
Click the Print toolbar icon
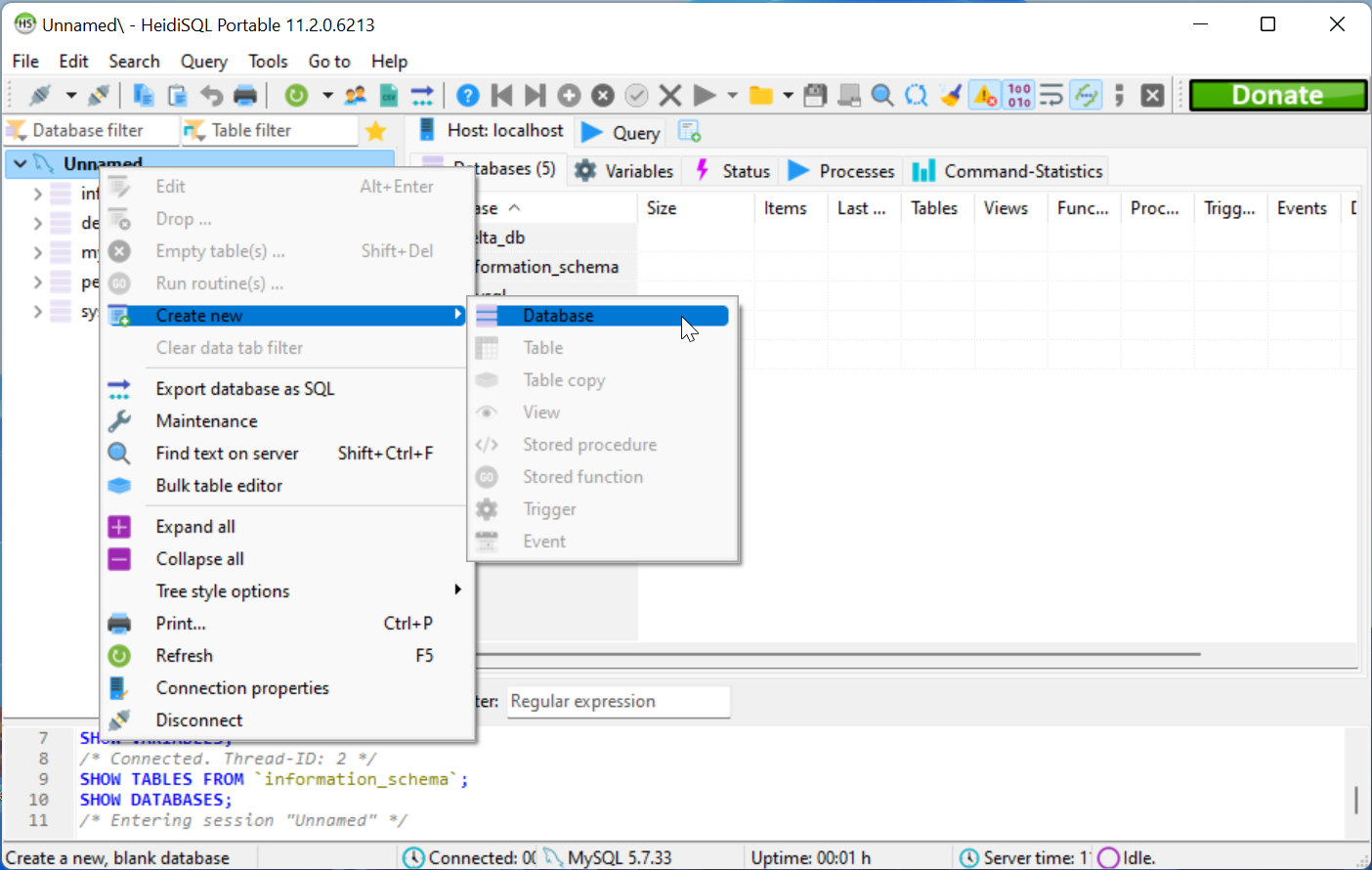tap(245, 95)
